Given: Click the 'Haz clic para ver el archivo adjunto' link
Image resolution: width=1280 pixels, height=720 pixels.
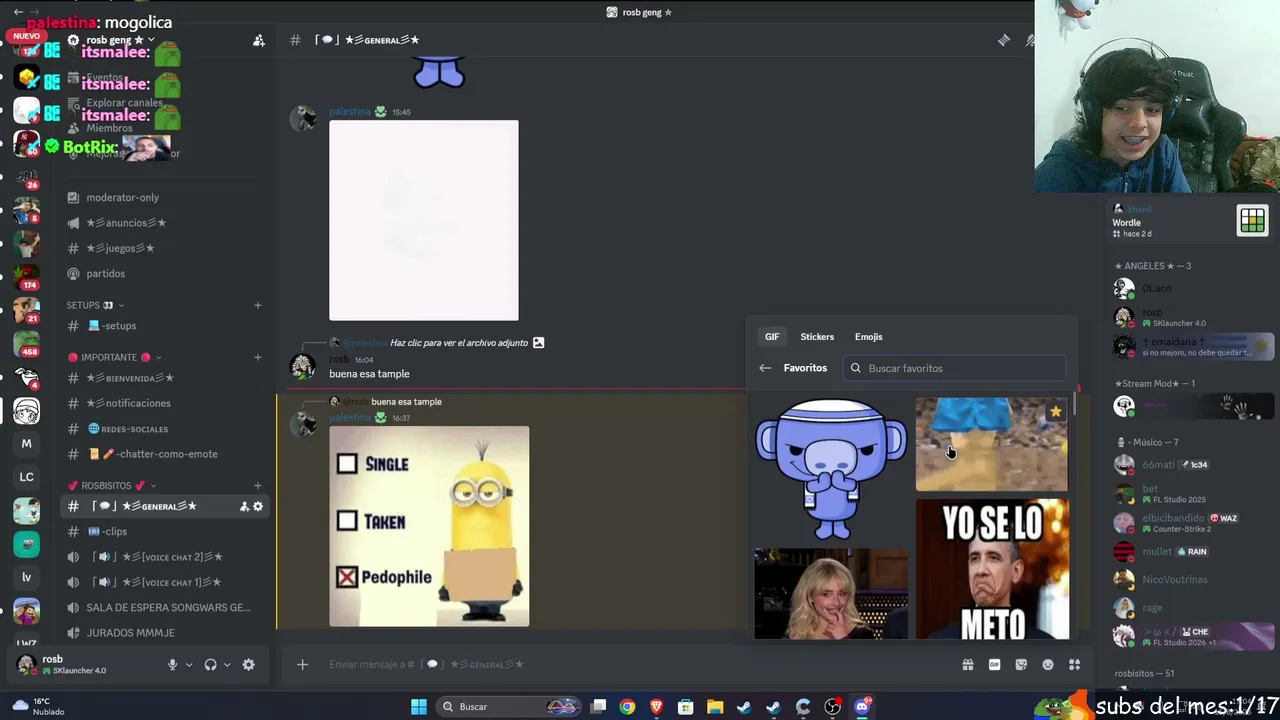Looking at the screenshot, I should pyautogui.click(x=459, y=343).
